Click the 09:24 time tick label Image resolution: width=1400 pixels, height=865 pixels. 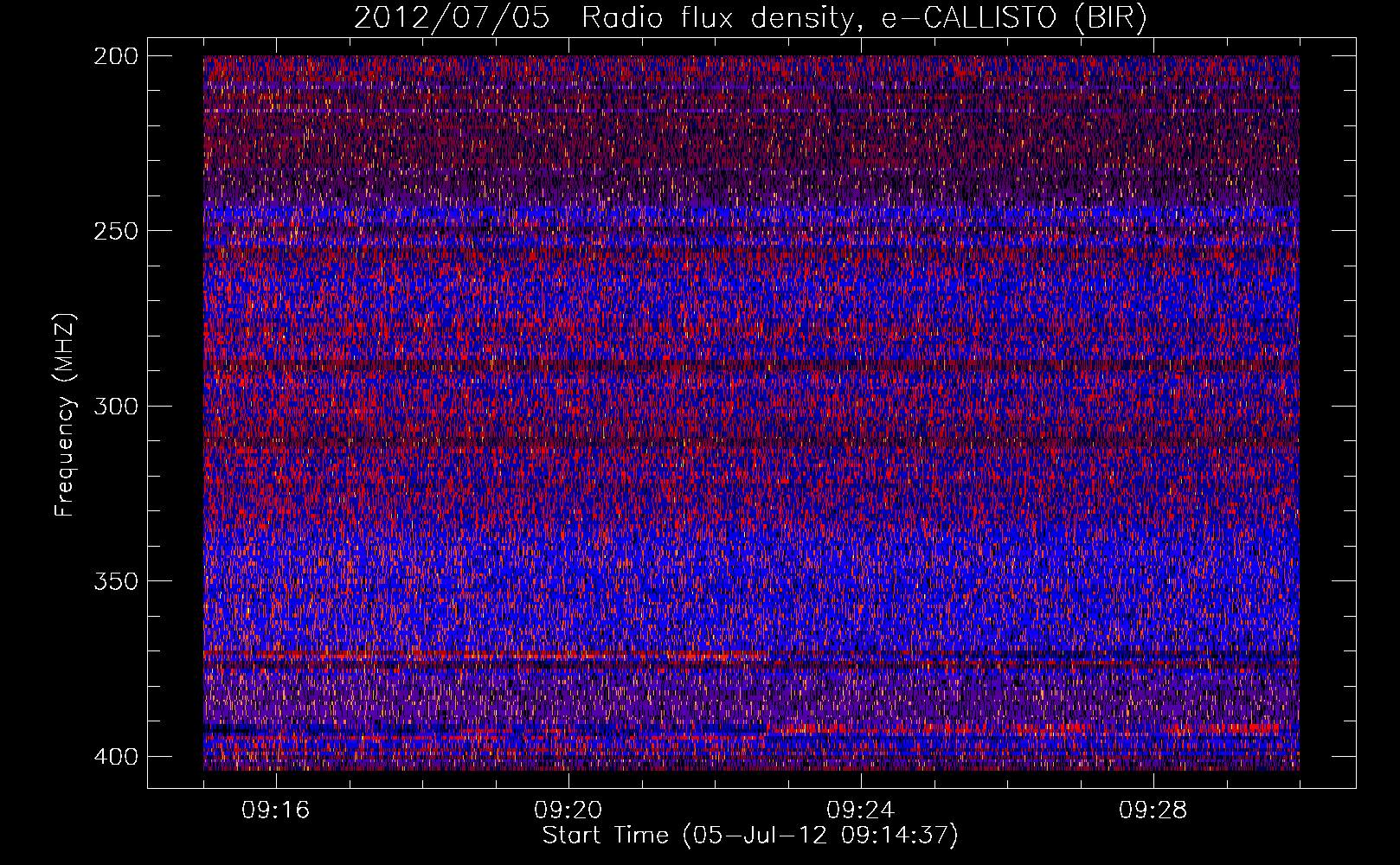coord(861,811)
